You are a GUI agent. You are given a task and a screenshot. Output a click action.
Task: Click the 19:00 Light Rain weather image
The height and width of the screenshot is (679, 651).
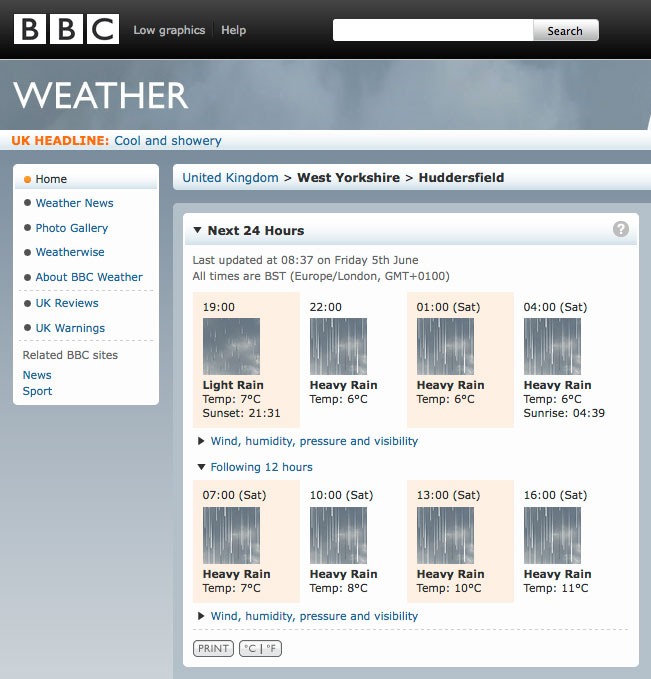tap(231, 346)
